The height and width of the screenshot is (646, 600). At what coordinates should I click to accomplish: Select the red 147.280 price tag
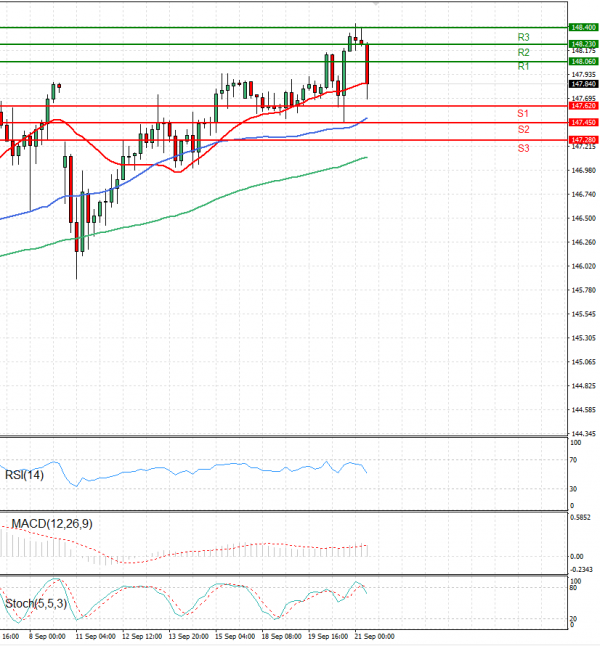[x=583, y=140]
